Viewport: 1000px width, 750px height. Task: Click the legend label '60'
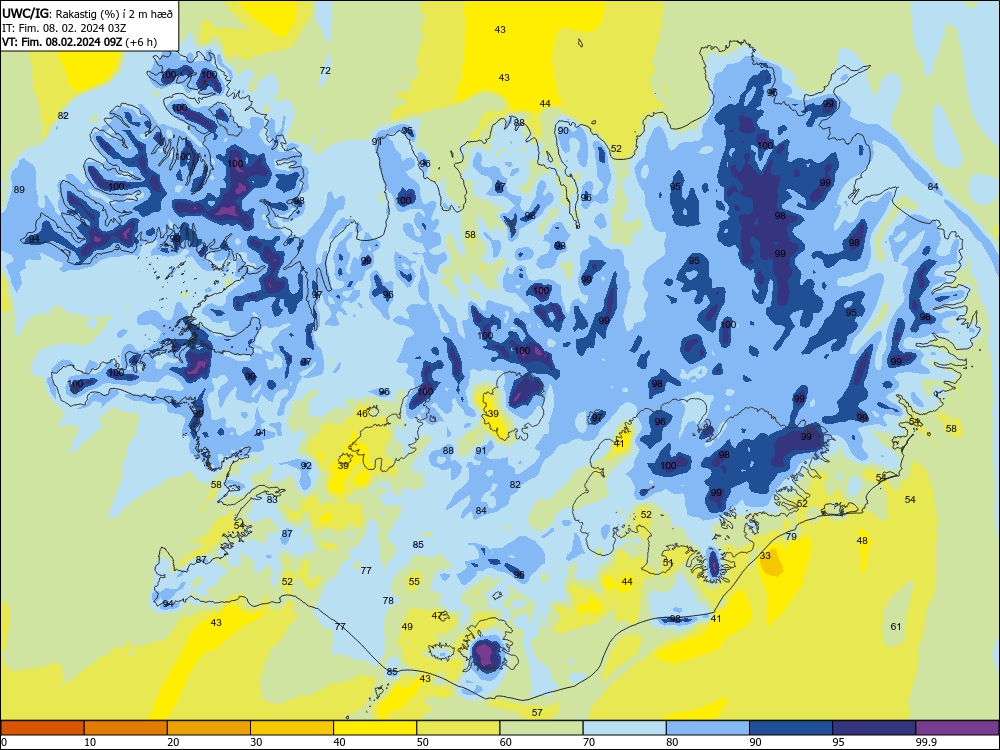click(x=506, y=742)
